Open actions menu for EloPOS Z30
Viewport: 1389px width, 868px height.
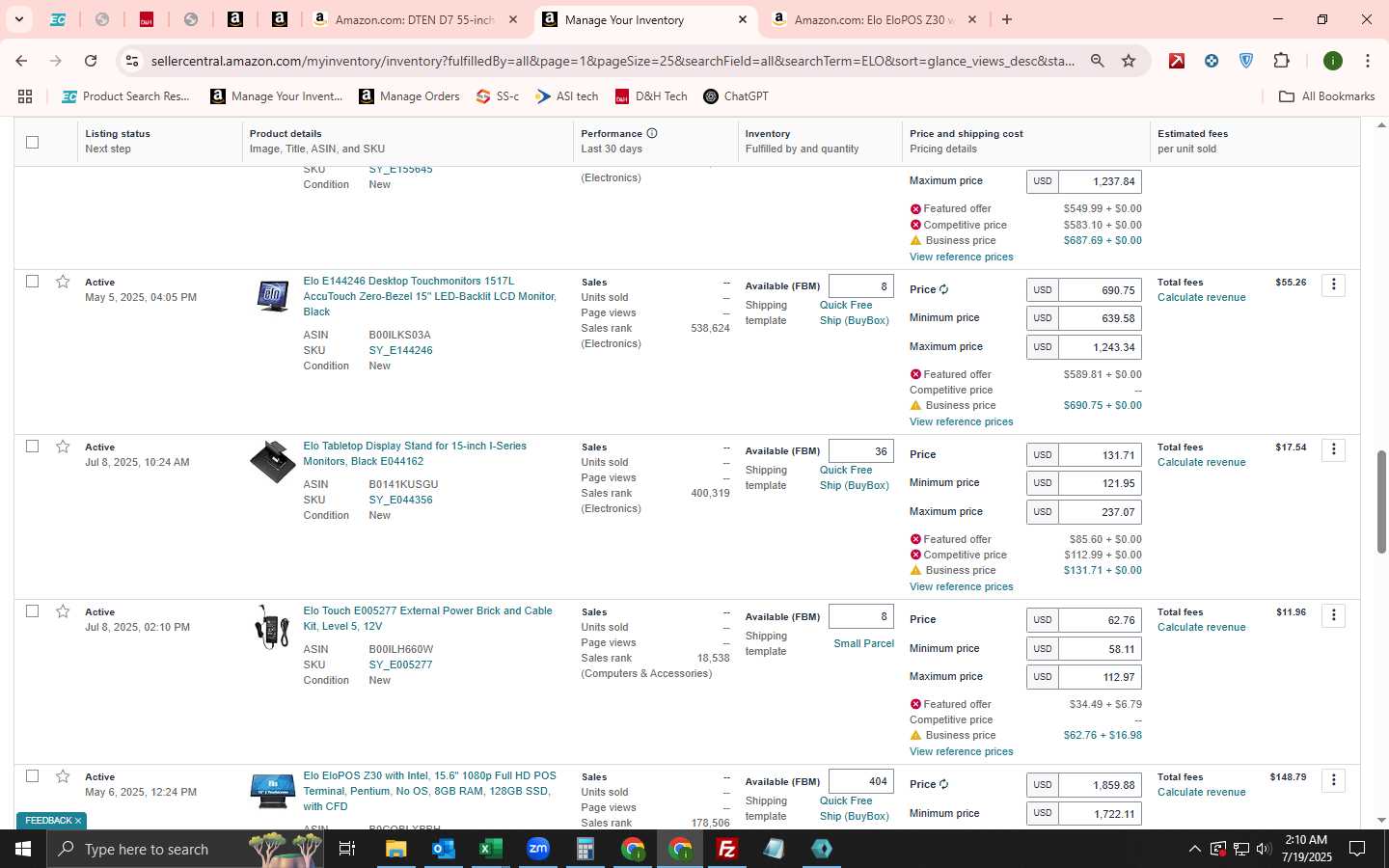tap(1333, 780)
